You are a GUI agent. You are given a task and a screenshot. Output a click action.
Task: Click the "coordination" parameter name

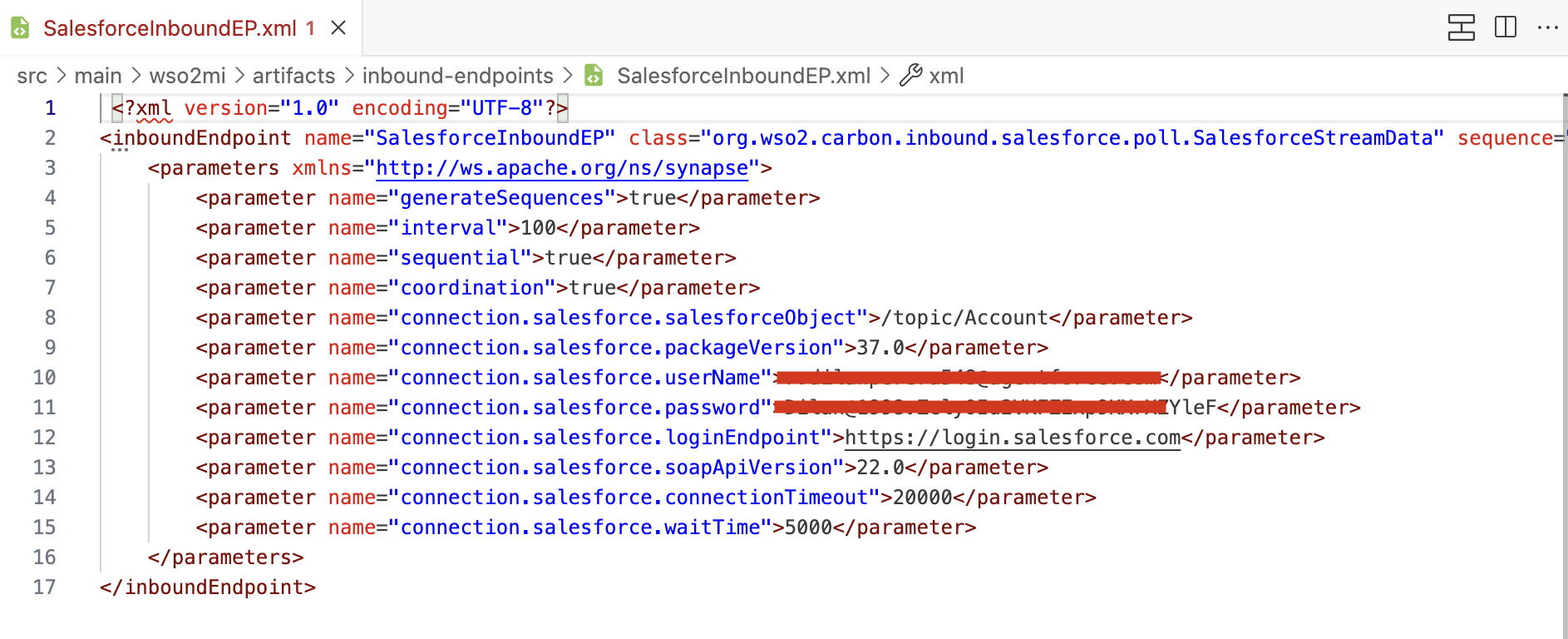click(x=472, y=288)
